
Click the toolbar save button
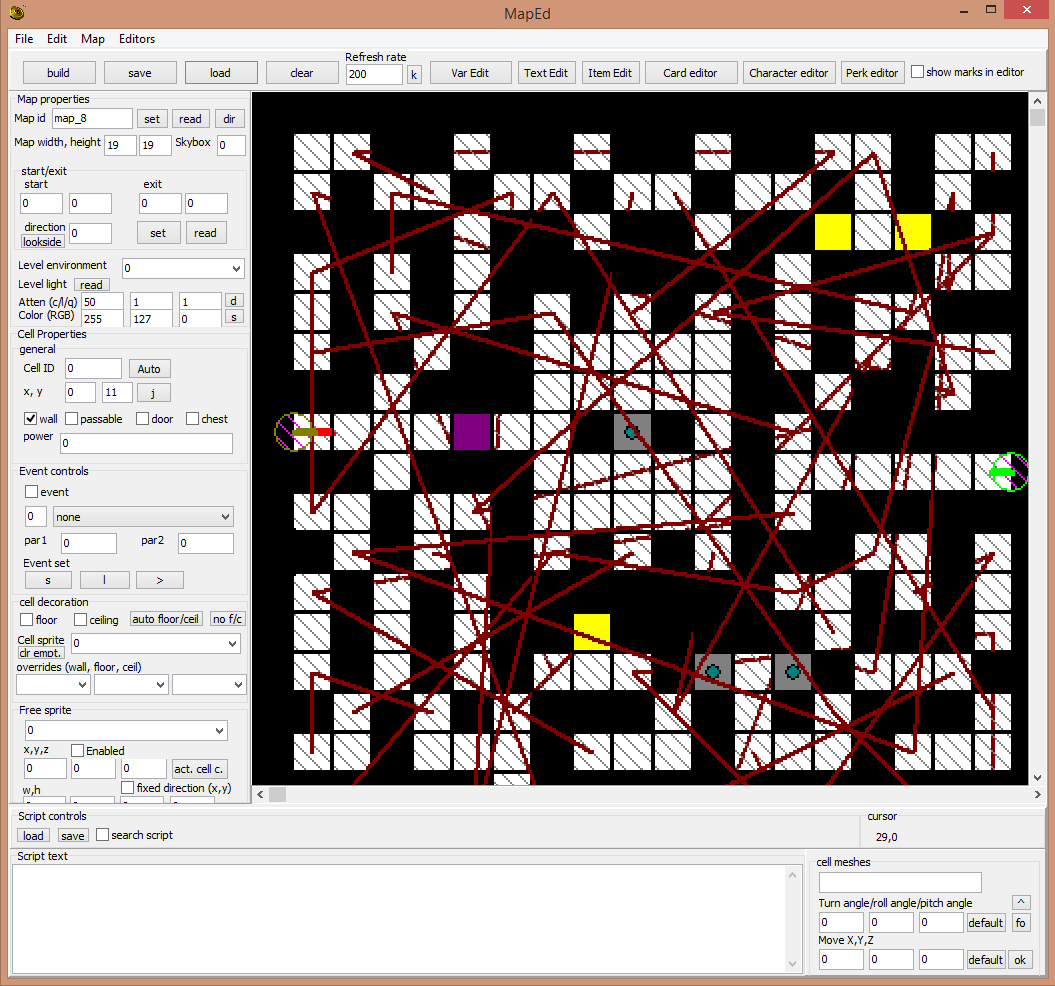[x=140, y=73]
